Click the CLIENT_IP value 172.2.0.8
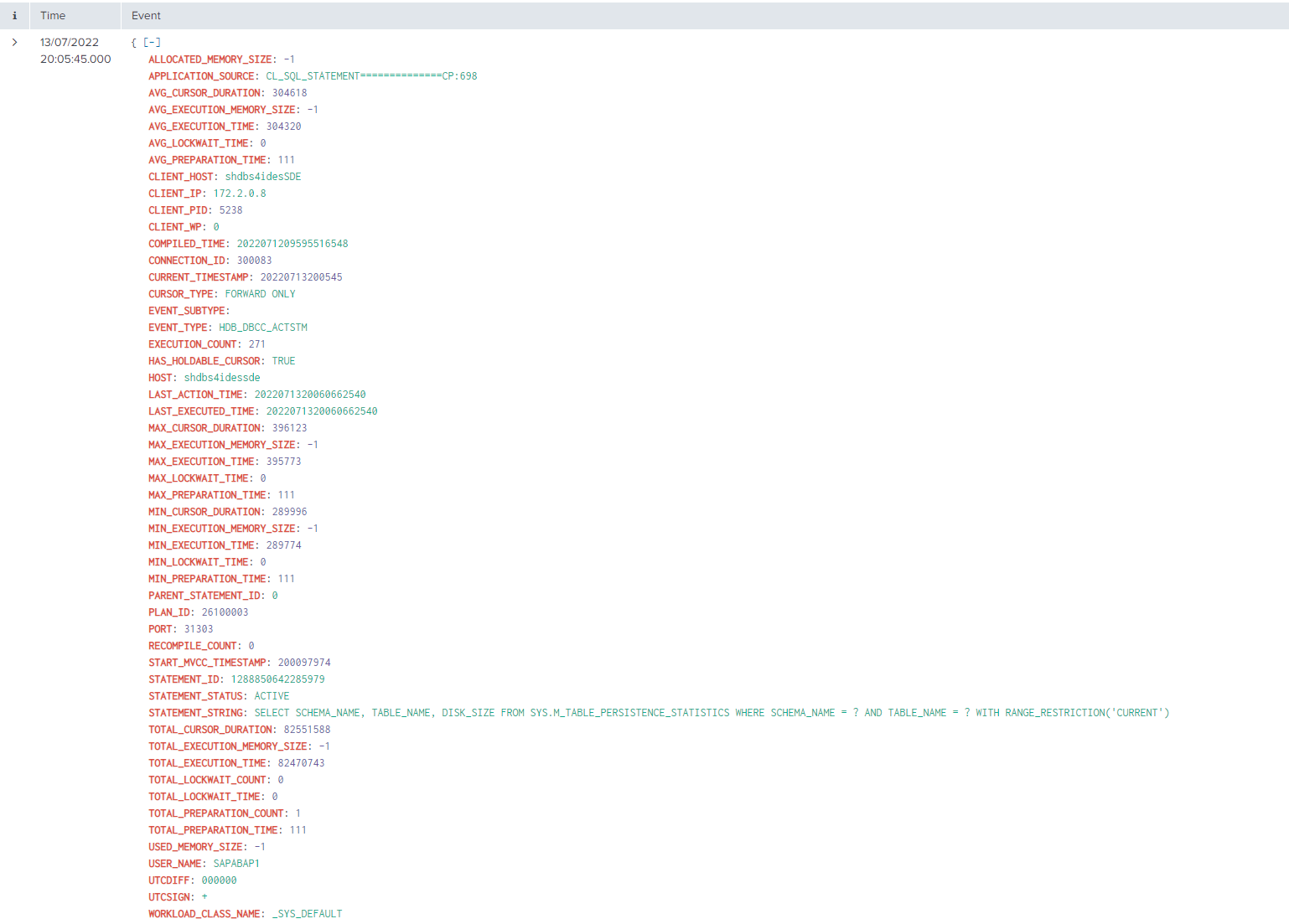The width and height of the screenshot is (1289, 924). [x=239, y=194]
